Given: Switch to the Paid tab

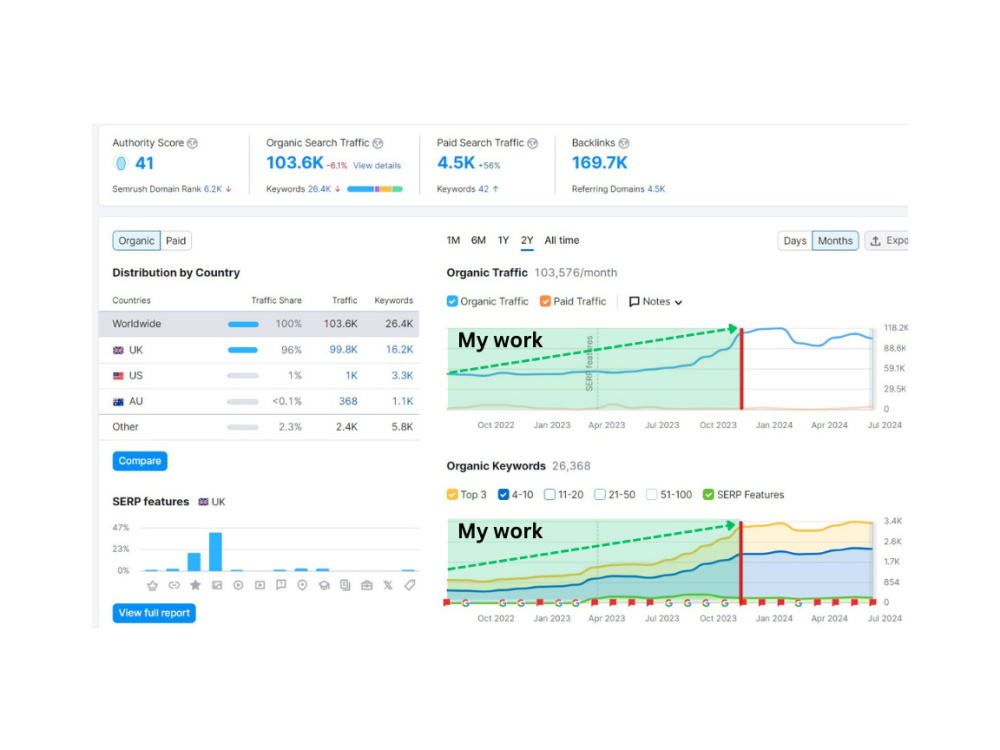Looking at the screenshot, I should coord(176,240).
